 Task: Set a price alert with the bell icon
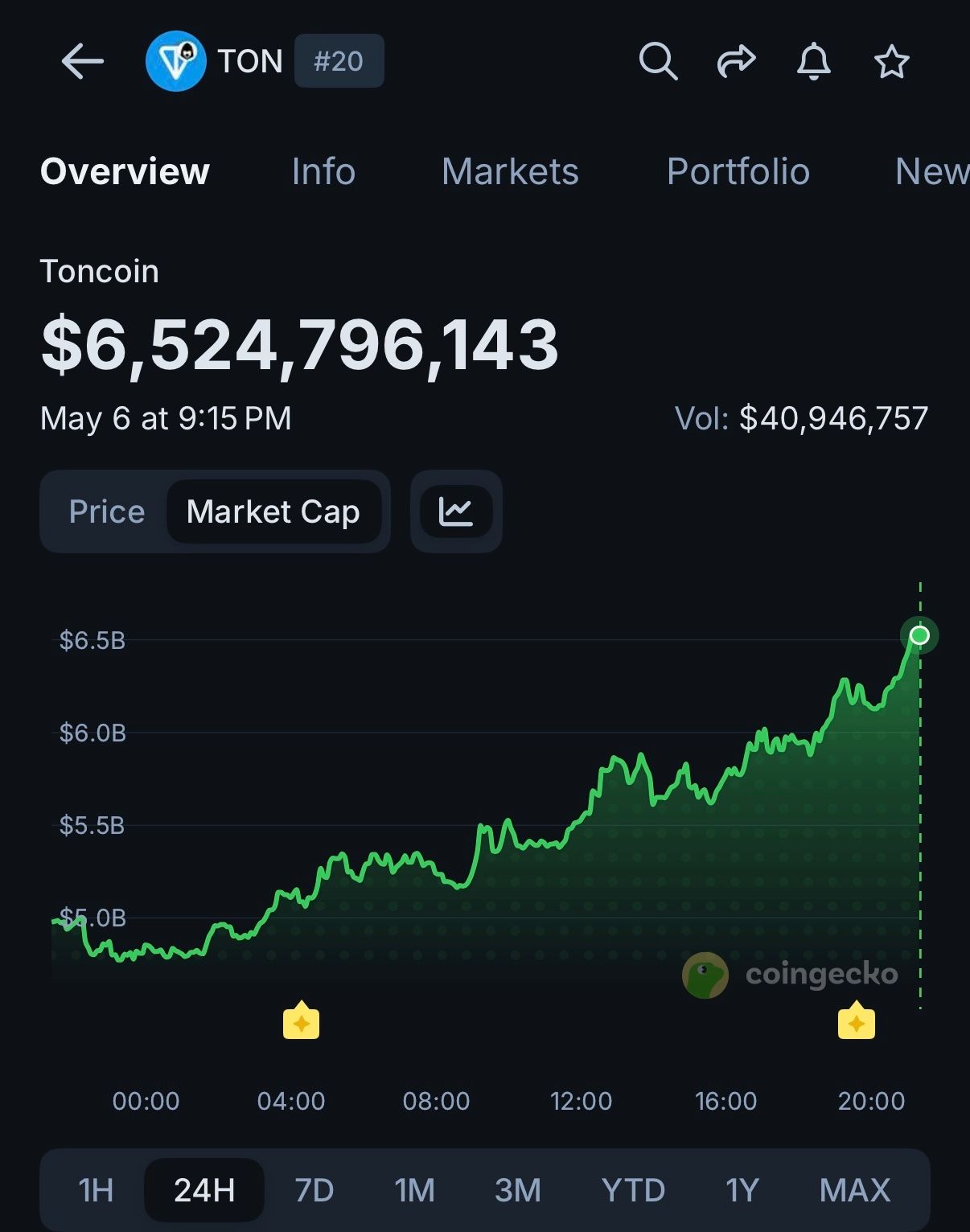click(813, 61)
